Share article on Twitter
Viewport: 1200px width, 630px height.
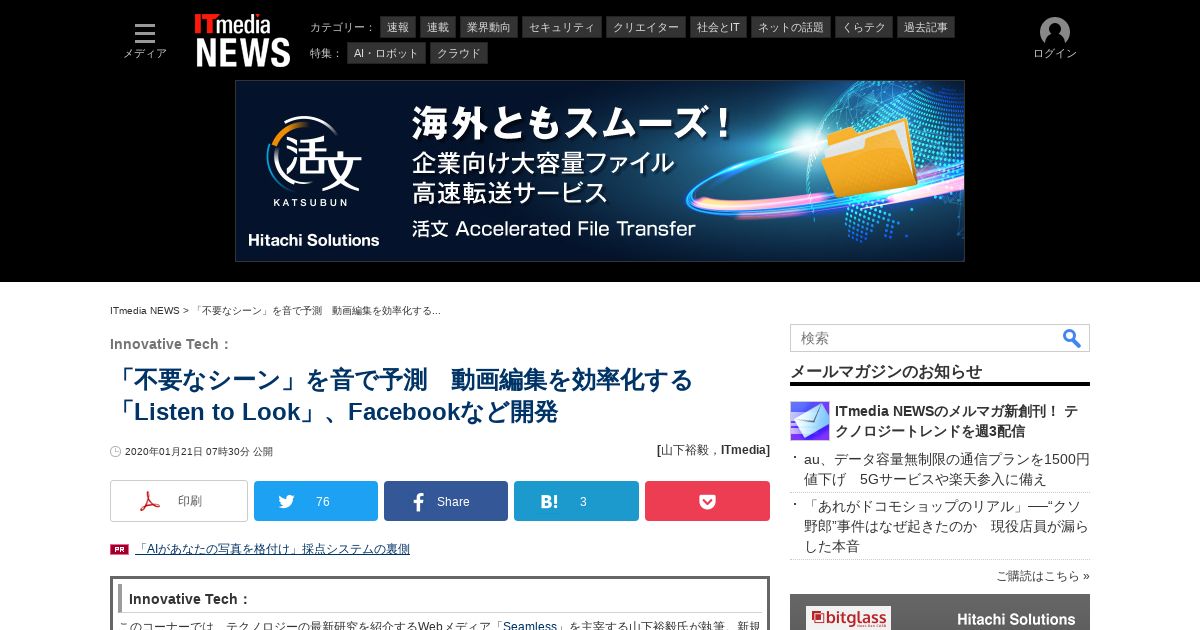coord(316,501)
